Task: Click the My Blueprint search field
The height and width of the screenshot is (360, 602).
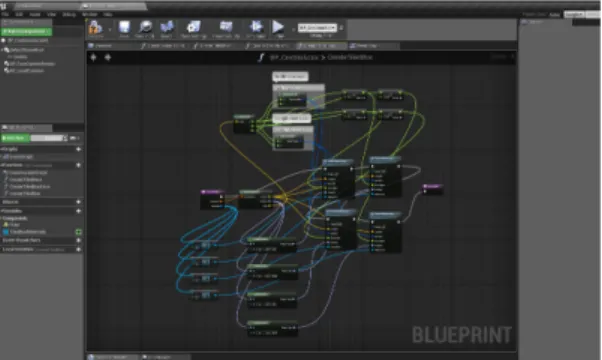Action: click(x=49, y=138)
